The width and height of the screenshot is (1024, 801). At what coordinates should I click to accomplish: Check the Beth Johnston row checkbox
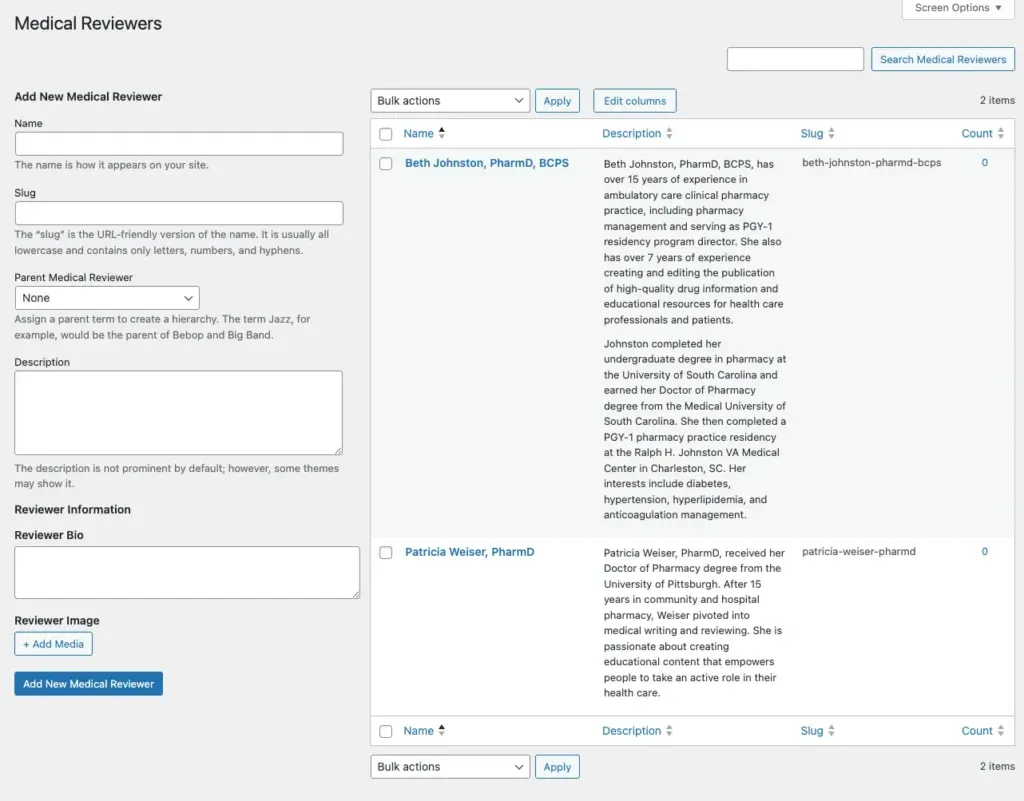[386, 164]
